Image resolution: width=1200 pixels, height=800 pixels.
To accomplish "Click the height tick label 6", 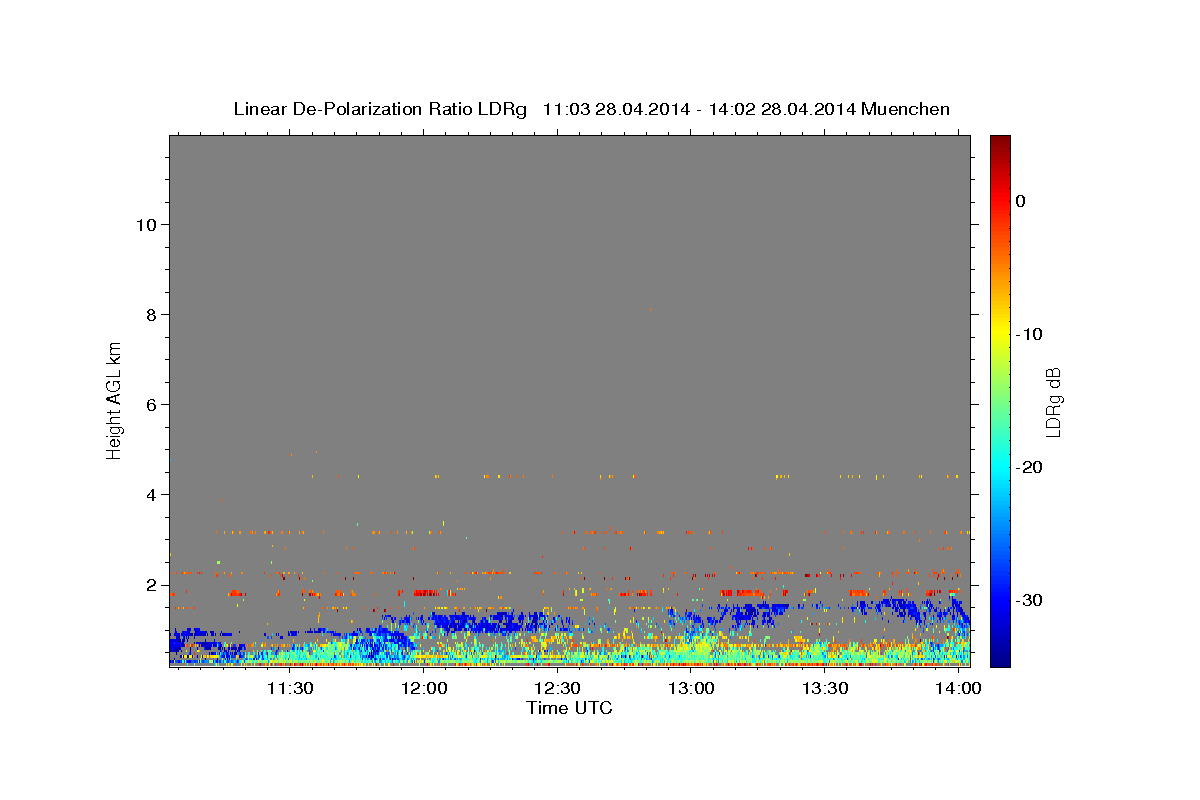I will [x=152, y=405].
